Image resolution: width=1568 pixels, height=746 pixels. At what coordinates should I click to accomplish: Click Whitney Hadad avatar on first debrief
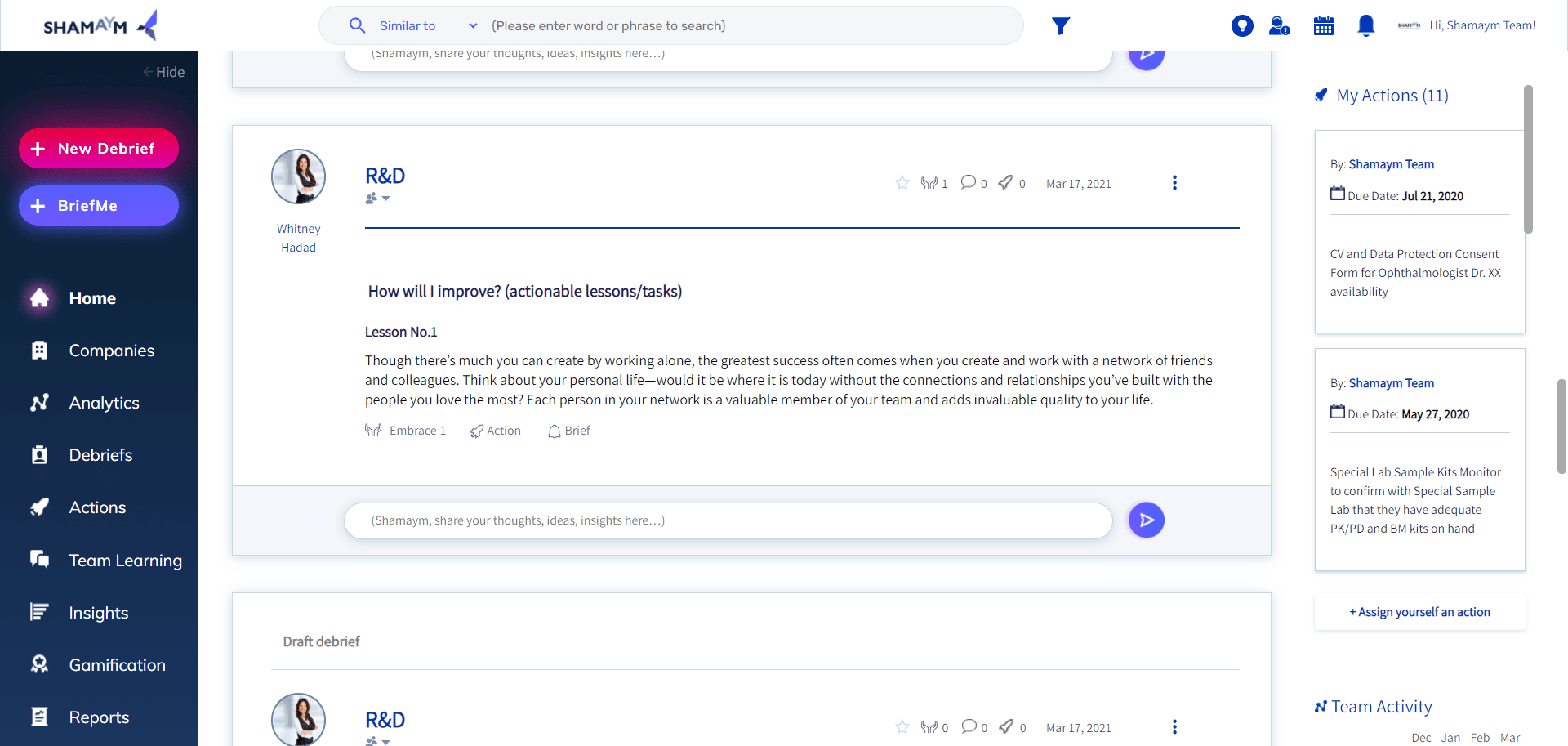[298, 176]
